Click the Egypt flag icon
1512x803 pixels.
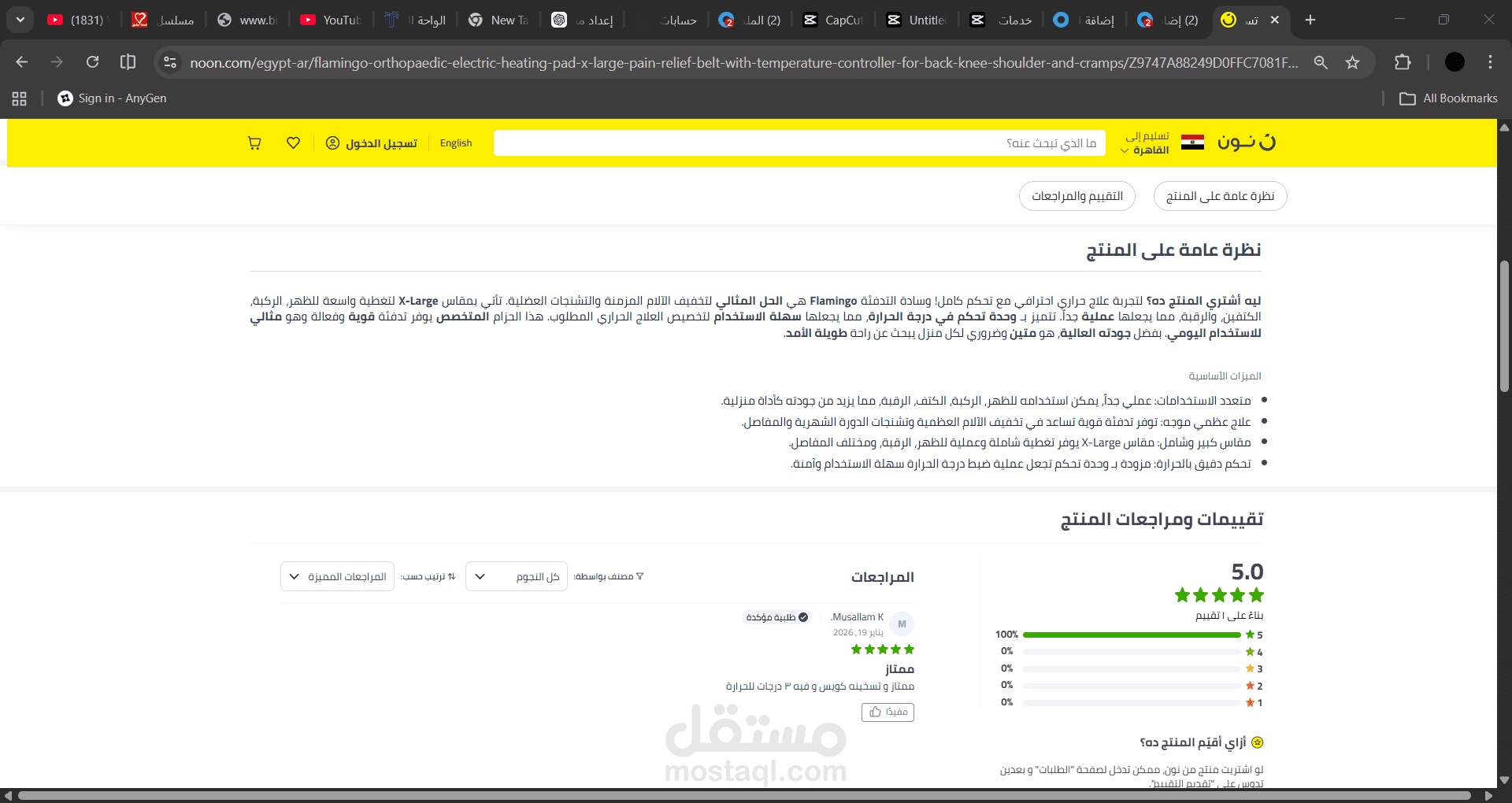tap(1192, 142)
